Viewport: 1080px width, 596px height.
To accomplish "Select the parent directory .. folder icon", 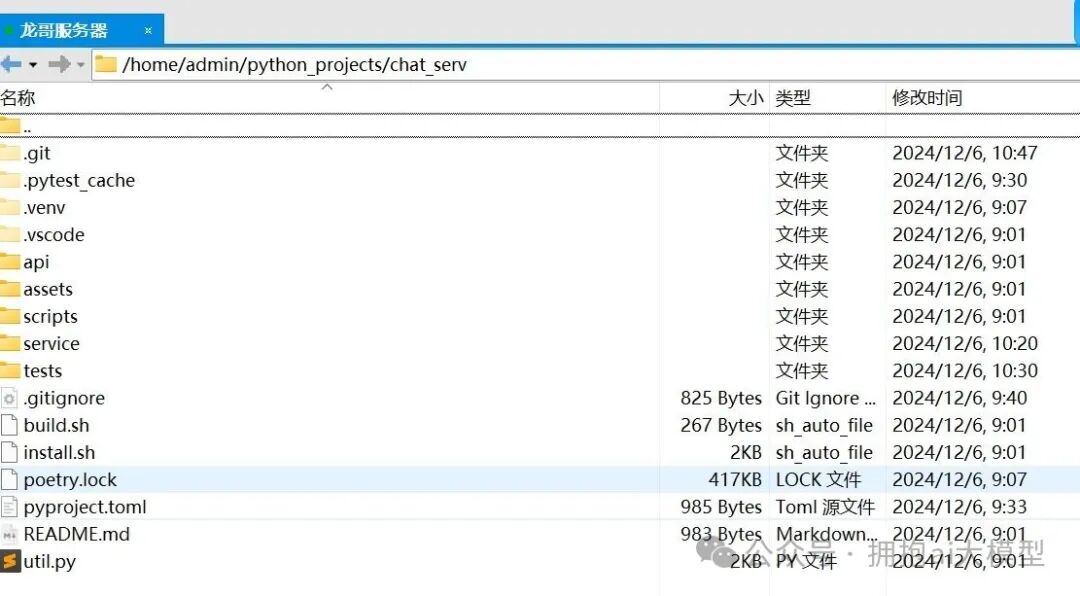I will [x=10, y=126].
